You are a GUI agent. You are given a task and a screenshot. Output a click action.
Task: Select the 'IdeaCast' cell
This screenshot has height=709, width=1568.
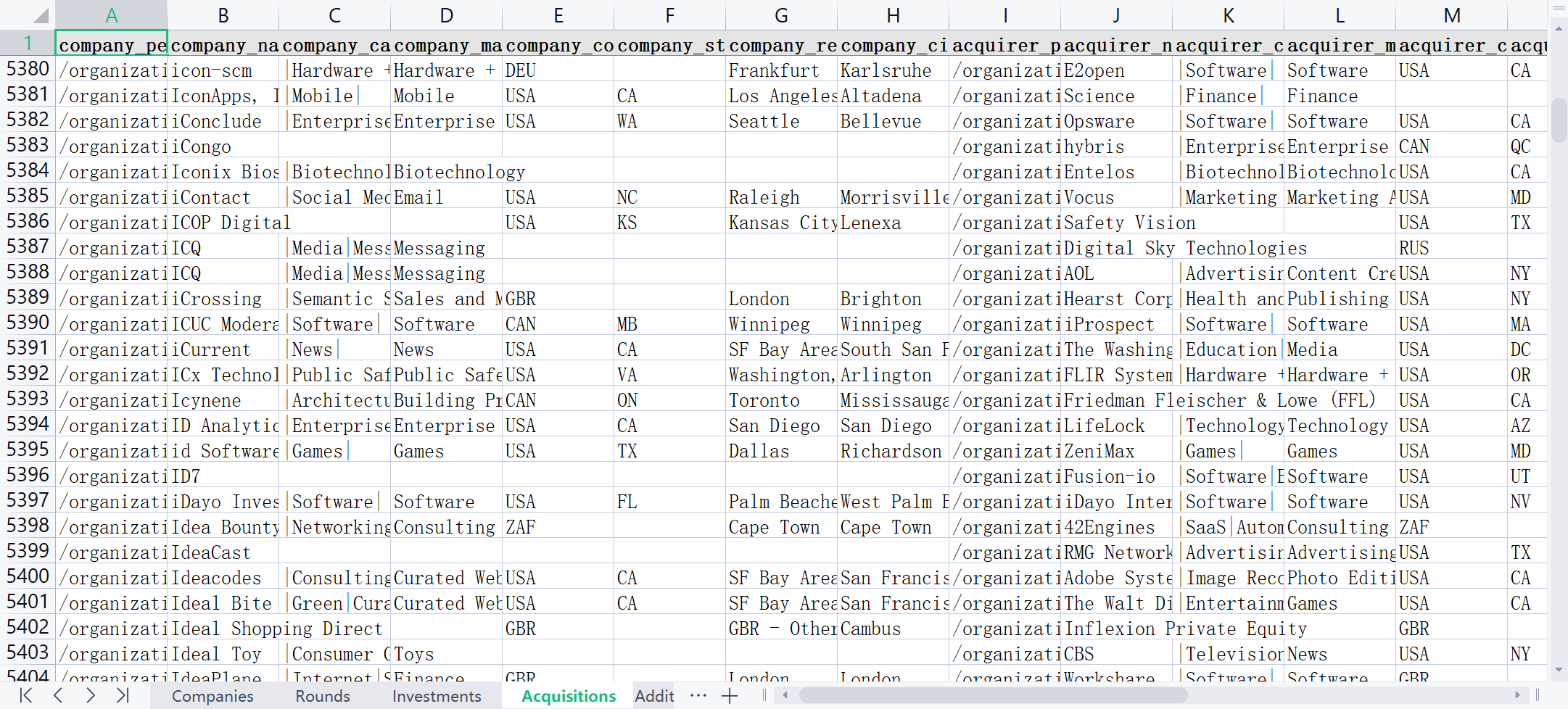223,552
